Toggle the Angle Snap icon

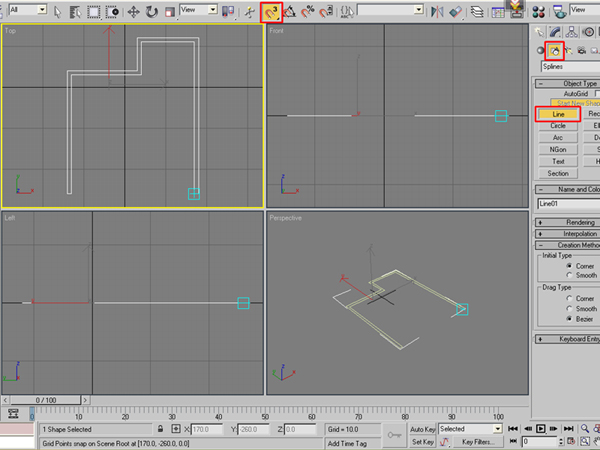tap(290, 12)
